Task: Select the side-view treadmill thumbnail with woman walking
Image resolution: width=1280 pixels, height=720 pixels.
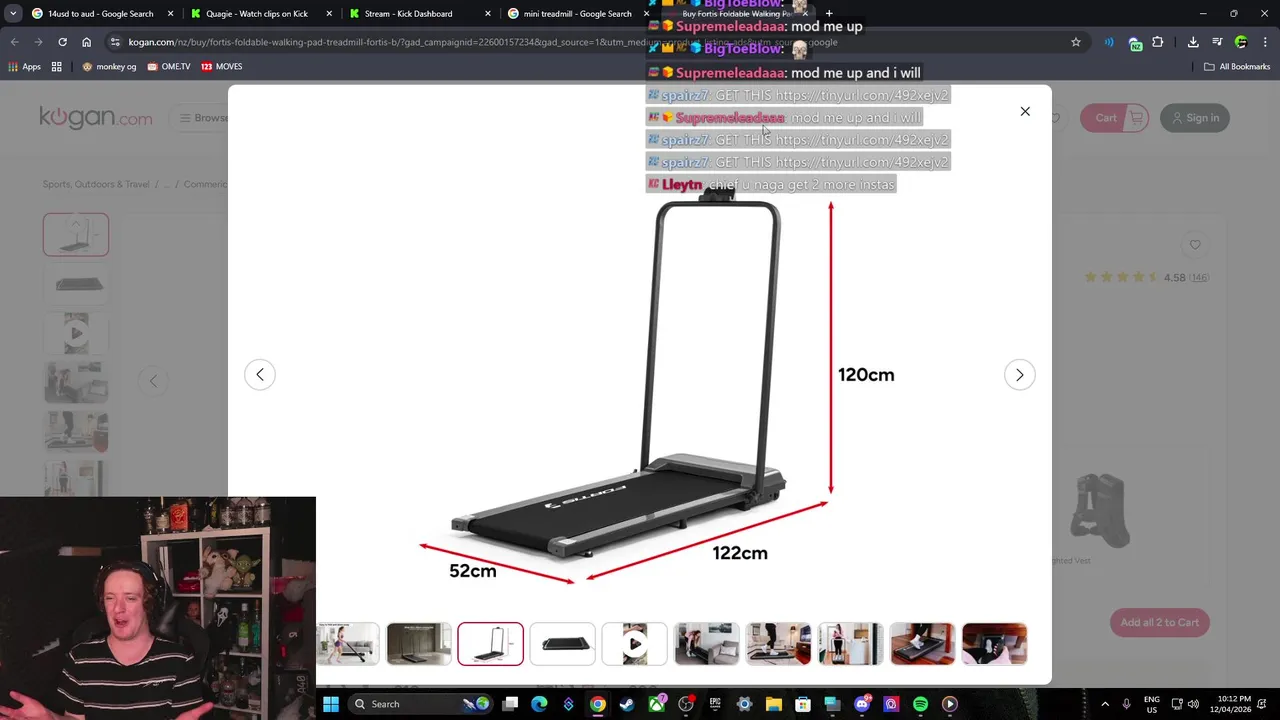Action: (x=348, y=644)
